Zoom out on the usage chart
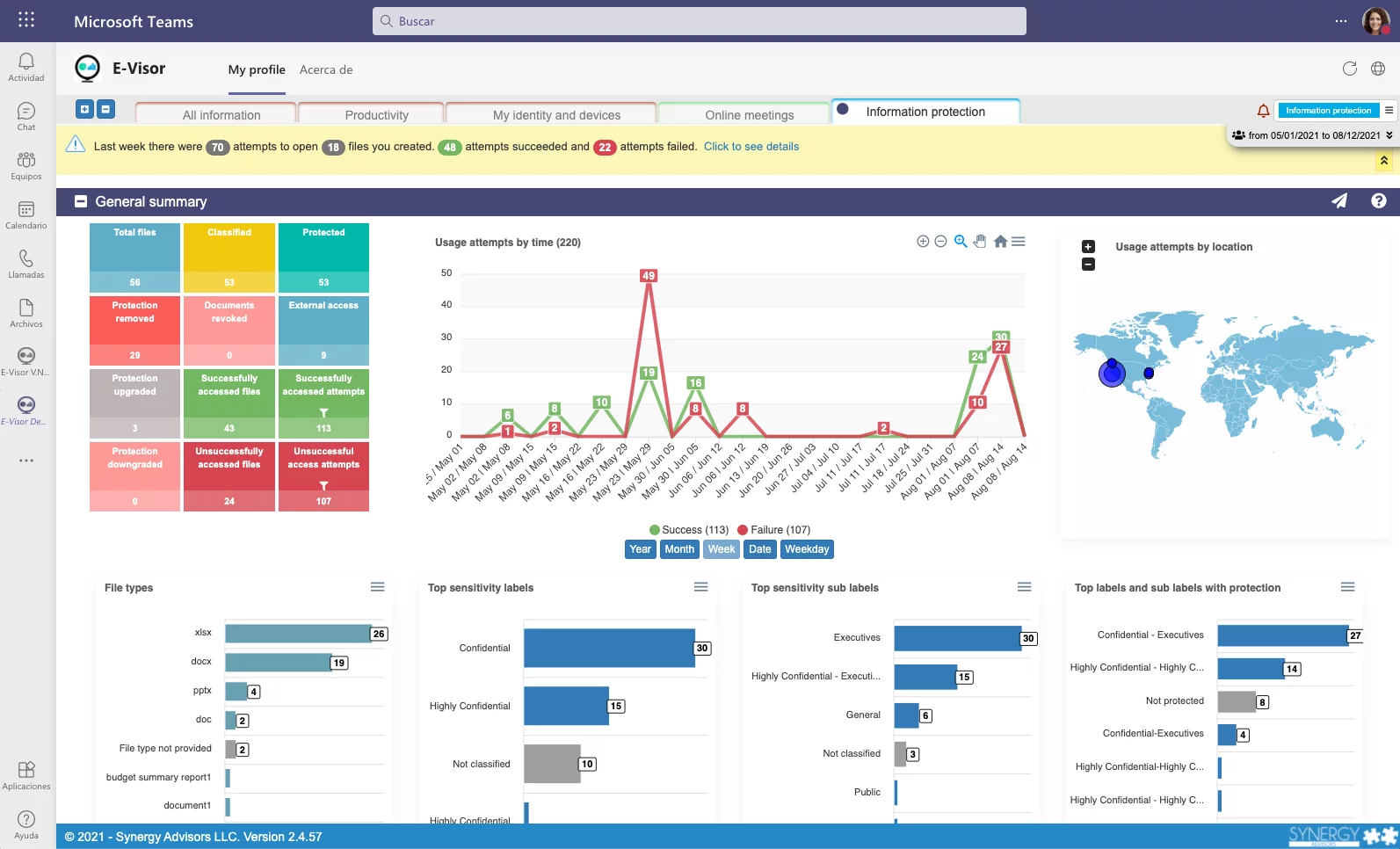This screenshot has width=1400, height=849. 940,242
